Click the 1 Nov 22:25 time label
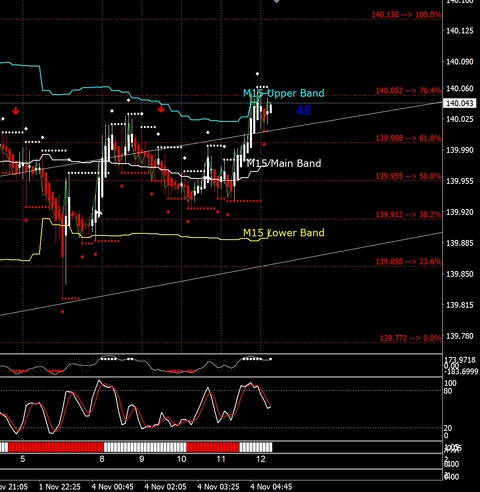The width and height of the screenshot is (480, 492). click(60, 487)
